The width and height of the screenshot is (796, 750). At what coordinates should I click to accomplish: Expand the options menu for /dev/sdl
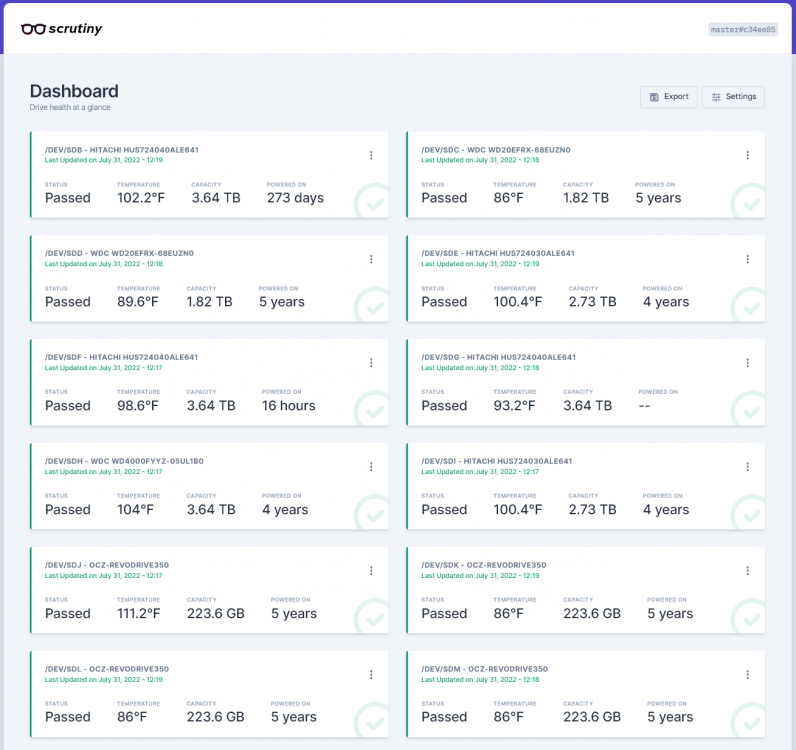pos(371,675)
